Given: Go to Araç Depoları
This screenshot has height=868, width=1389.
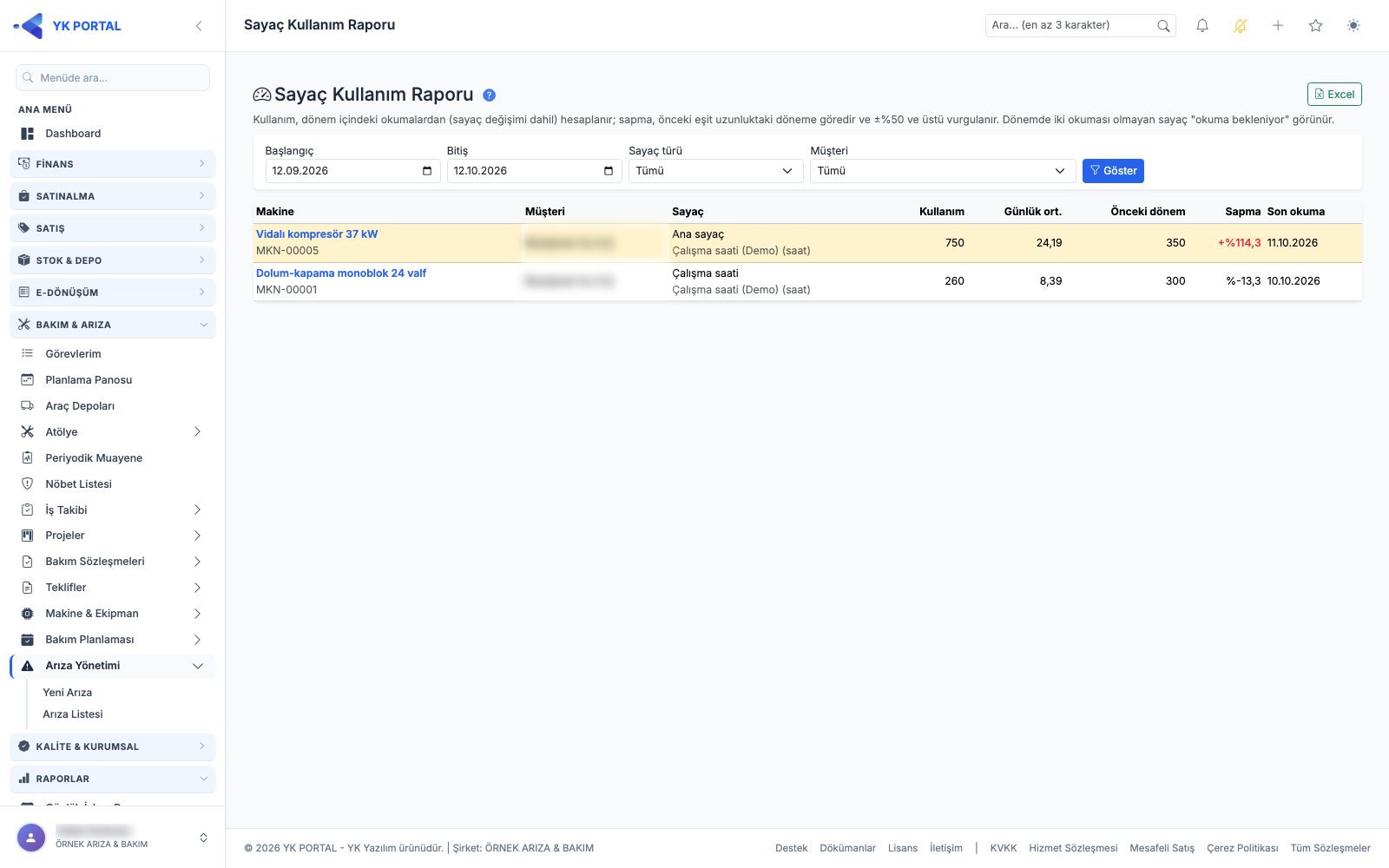Looking at the screenshot, I should pyautogui.click(x=113, y=406).
